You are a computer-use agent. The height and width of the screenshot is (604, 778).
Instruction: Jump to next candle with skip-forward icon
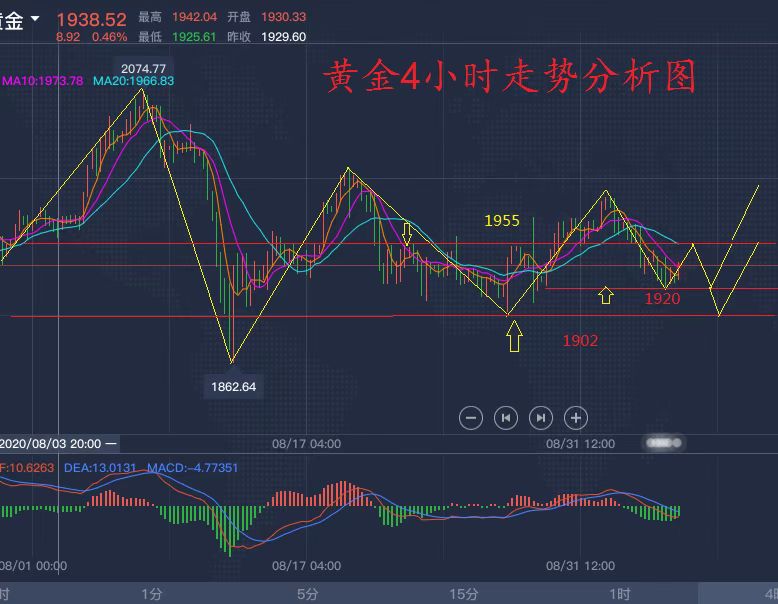coord(541,418)
